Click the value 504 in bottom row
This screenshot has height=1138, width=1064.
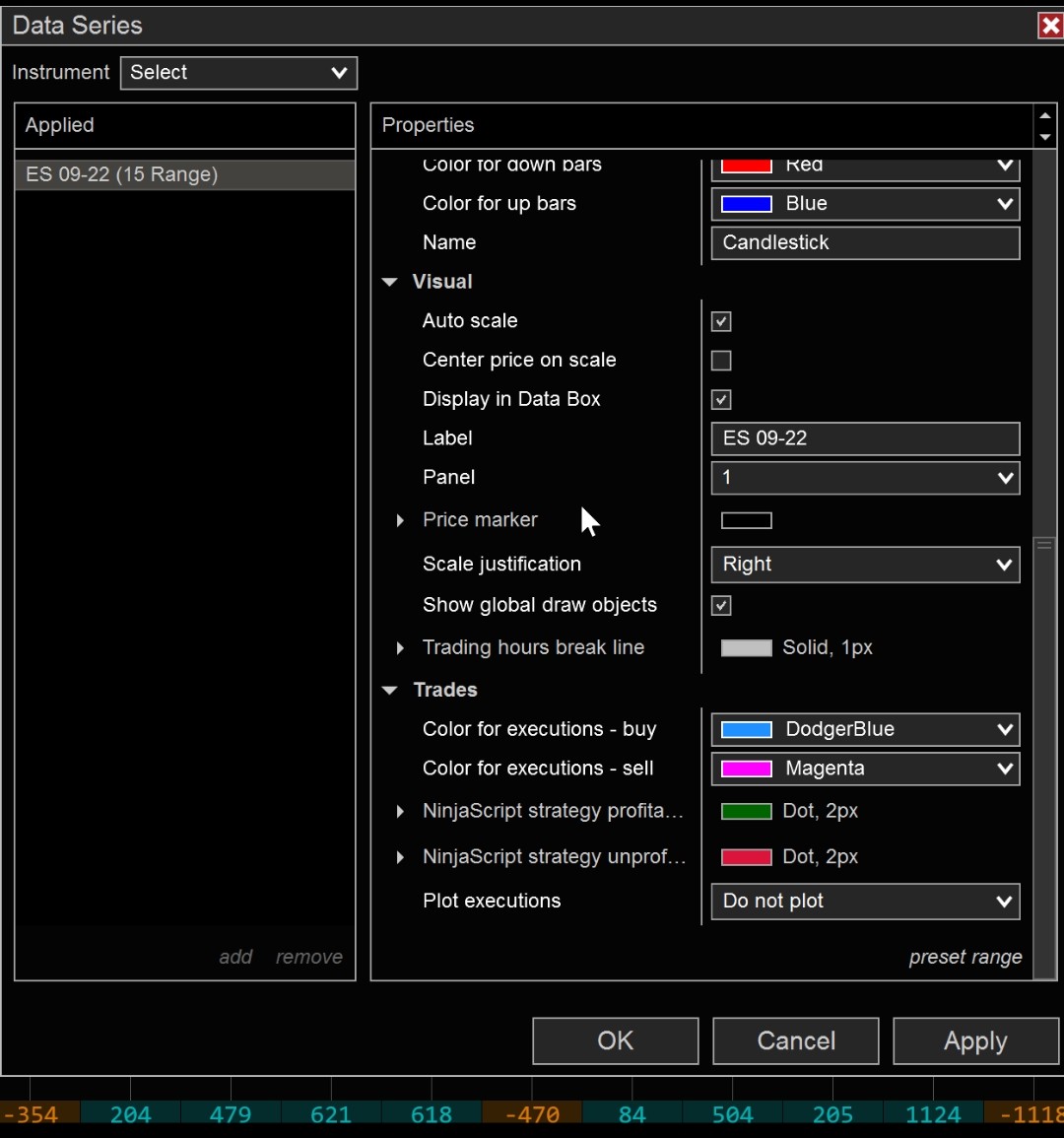(x=732, y=1114)
